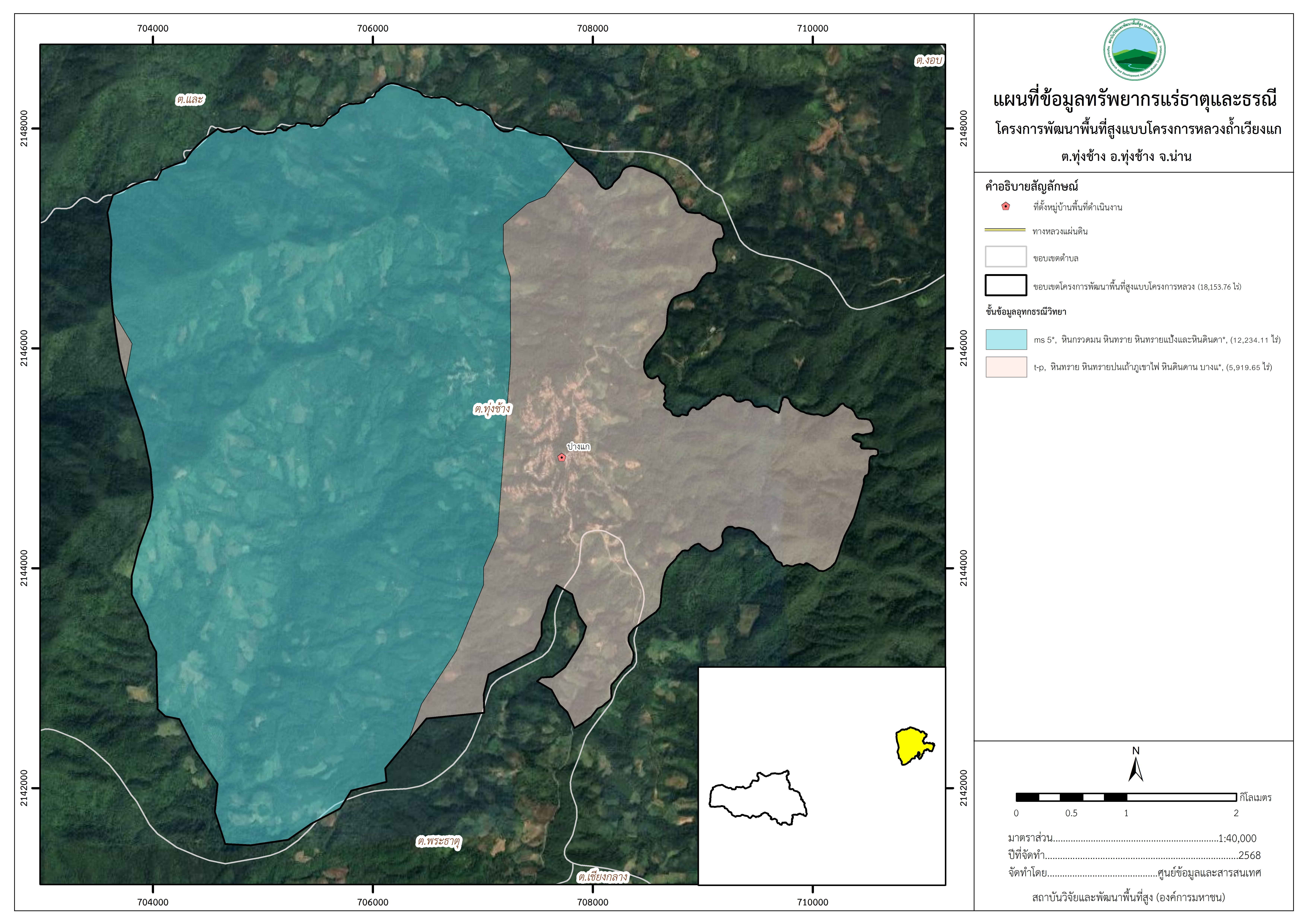
Task: Click the 2142000 northing label left of the map
Action: coord(24,788)
